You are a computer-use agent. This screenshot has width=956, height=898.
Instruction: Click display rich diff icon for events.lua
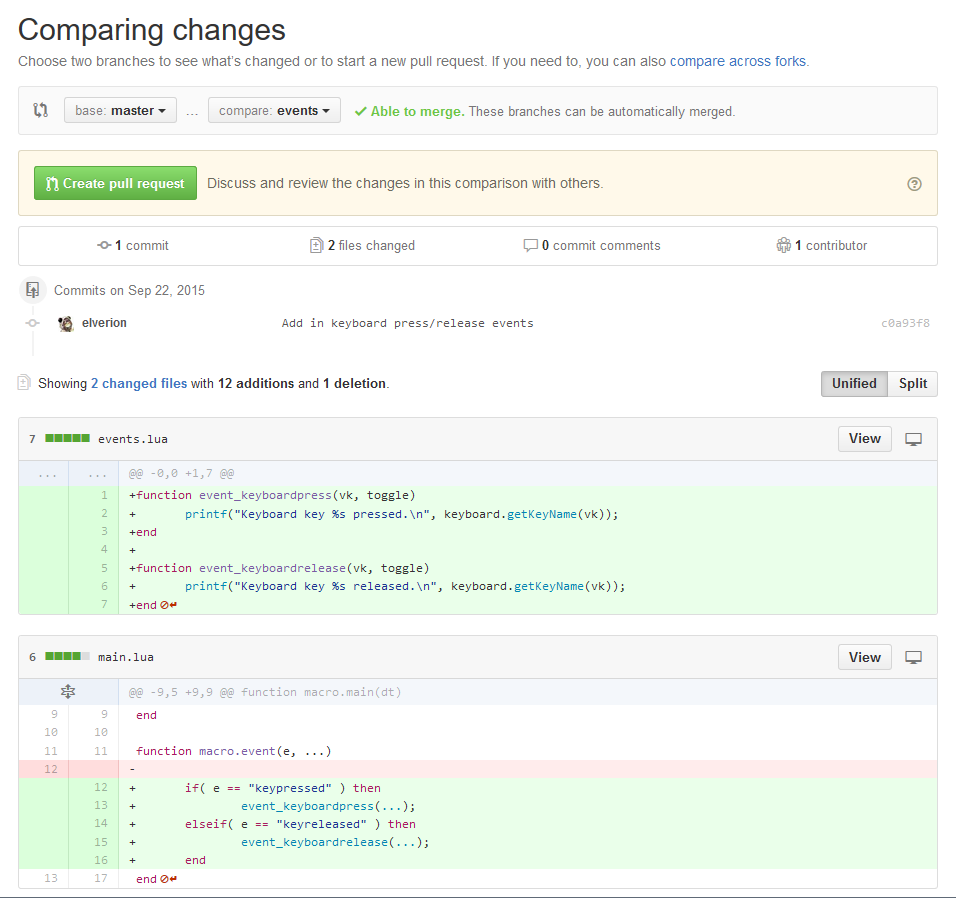click(913, 439)
